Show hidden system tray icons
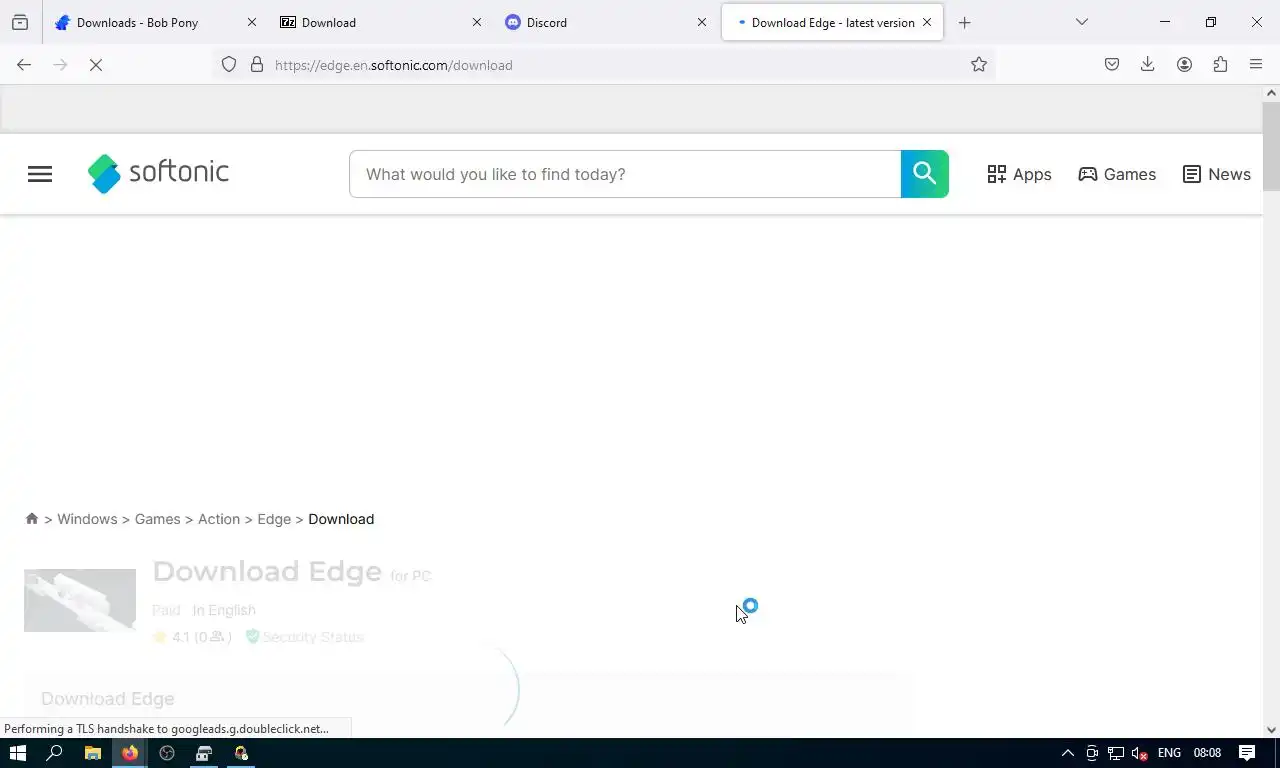The image size is (1280, 768). (1067, 753)
